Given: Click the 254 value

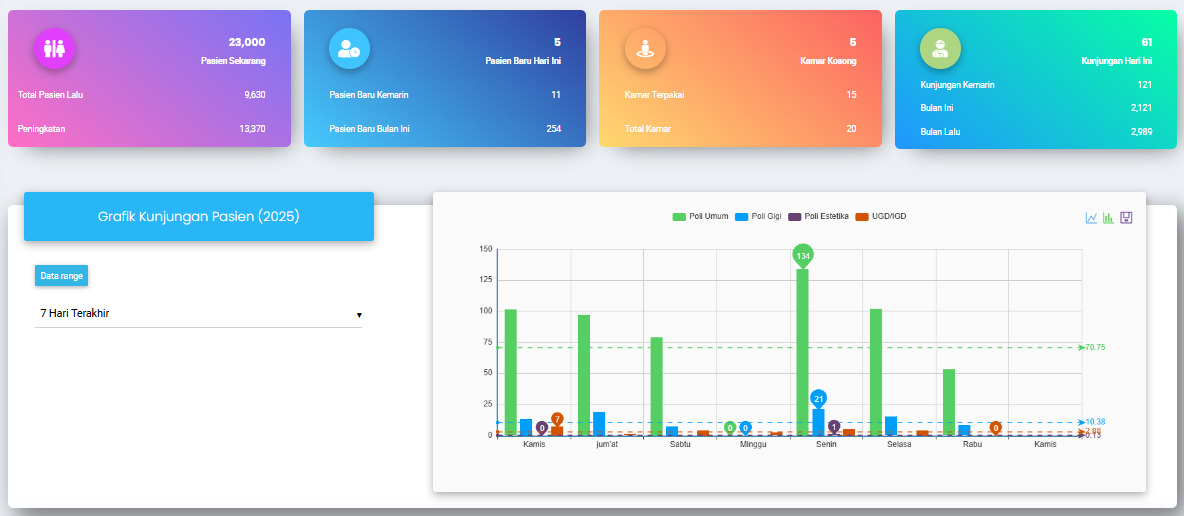Looking at the screenshot, I should 553,128.
